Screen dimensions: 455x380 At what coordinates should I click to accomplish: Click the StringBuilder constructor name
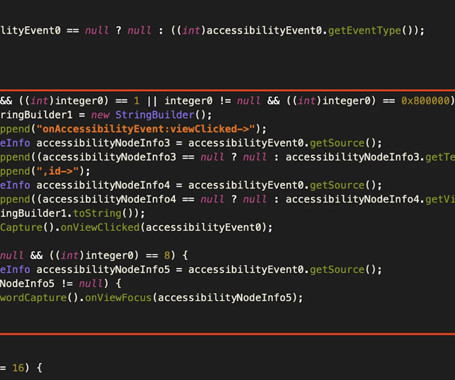click(155, 115)
